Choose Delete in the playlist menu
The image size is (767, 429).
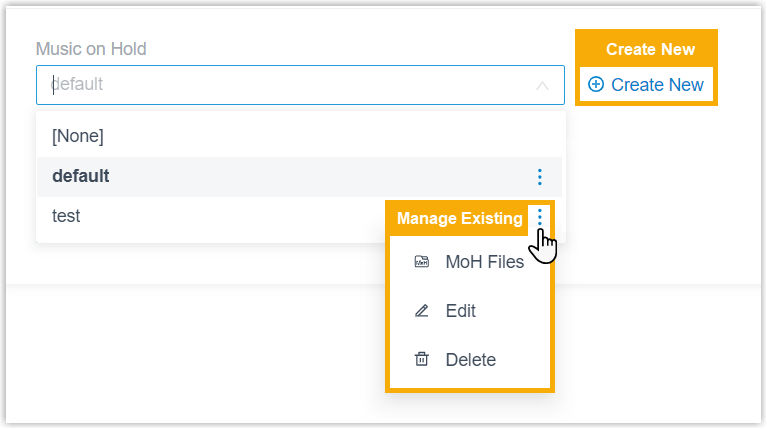click(x=471, y=360)
